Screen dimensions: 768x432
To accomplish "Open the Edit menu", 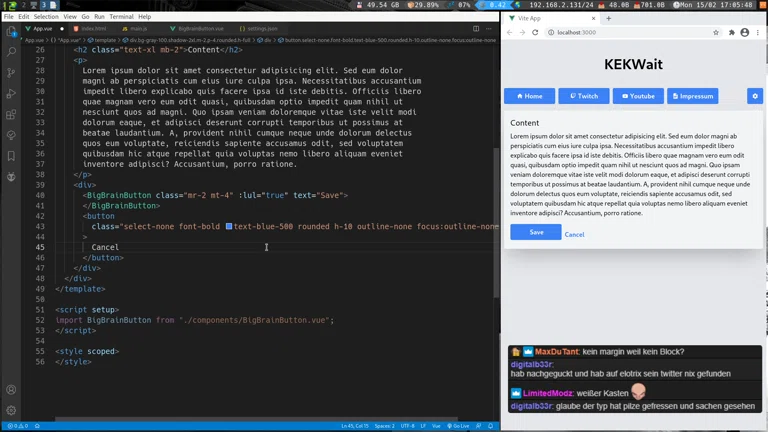I will (24, 17).
